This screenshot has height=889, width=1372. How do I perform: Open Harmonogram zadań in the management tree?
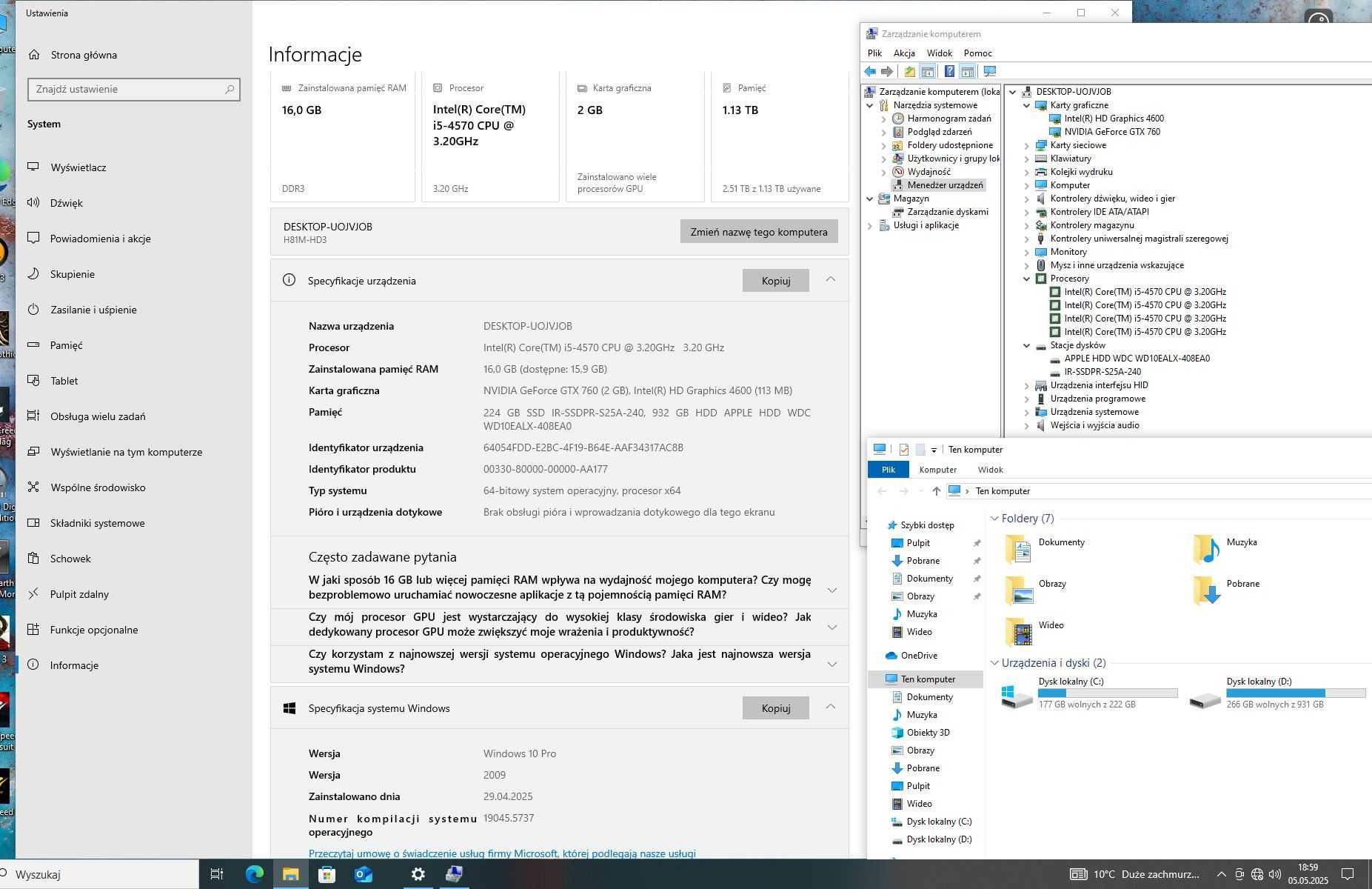pos(948,119)
